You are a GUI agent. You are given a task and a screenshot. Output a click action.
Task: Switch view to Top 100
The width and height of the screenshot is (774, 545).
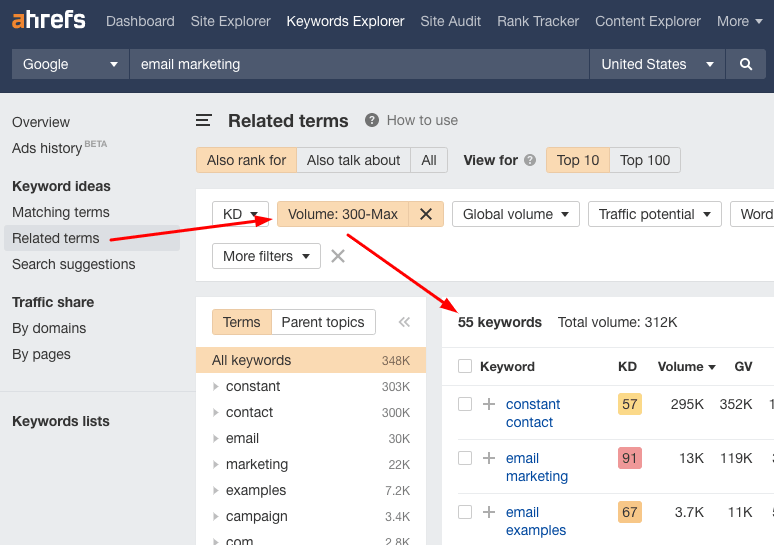pyautogui.click(x=645, y=160)
